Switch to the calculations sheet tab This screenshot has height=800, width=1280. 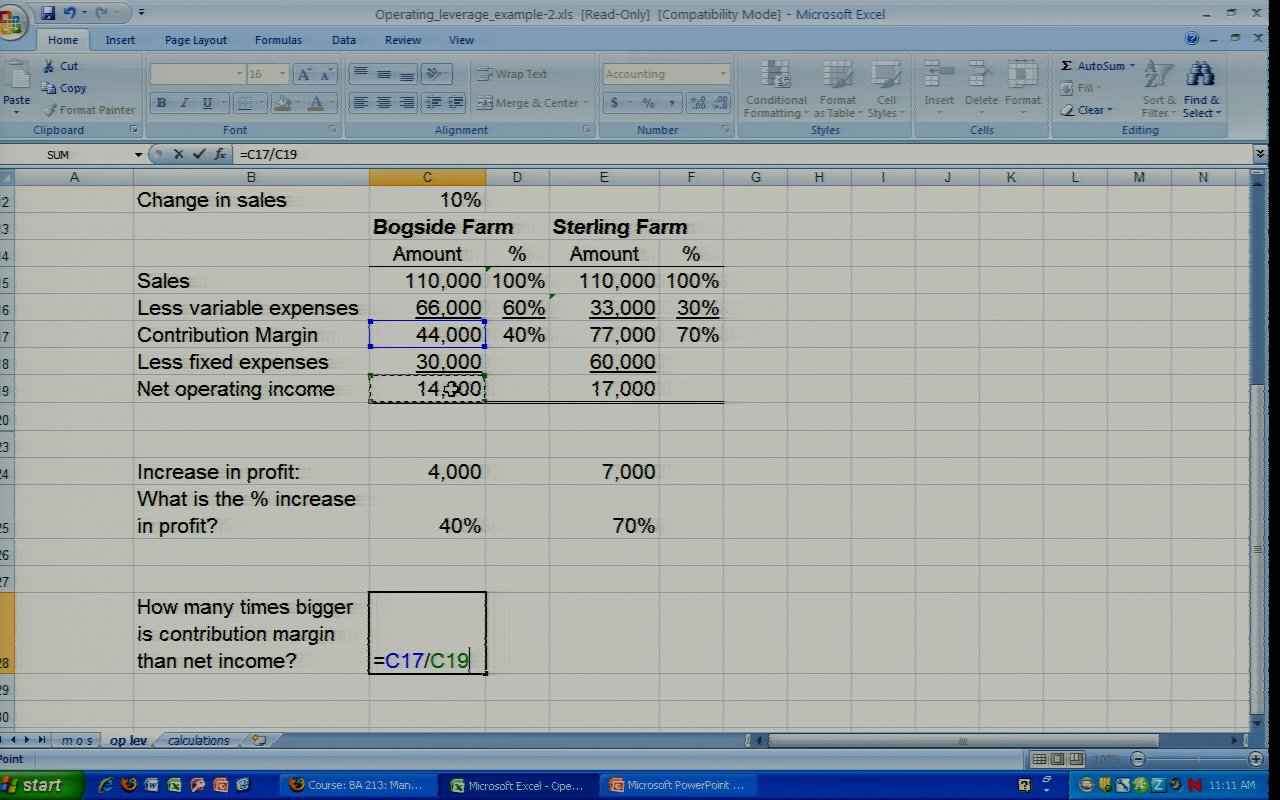click(x=198, y=740)
